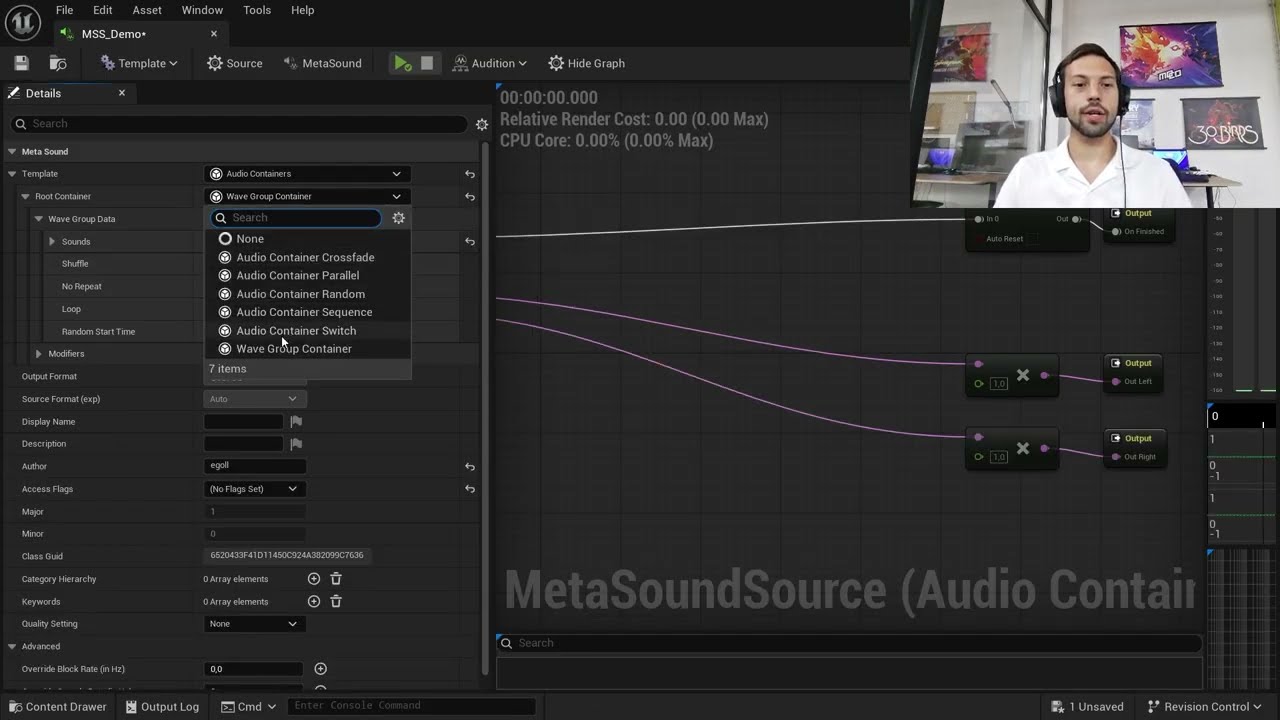The height and width of the screenshot is (720, 1280).
Task: Open the Source settings in toolbar
Action: pos(235,63)
